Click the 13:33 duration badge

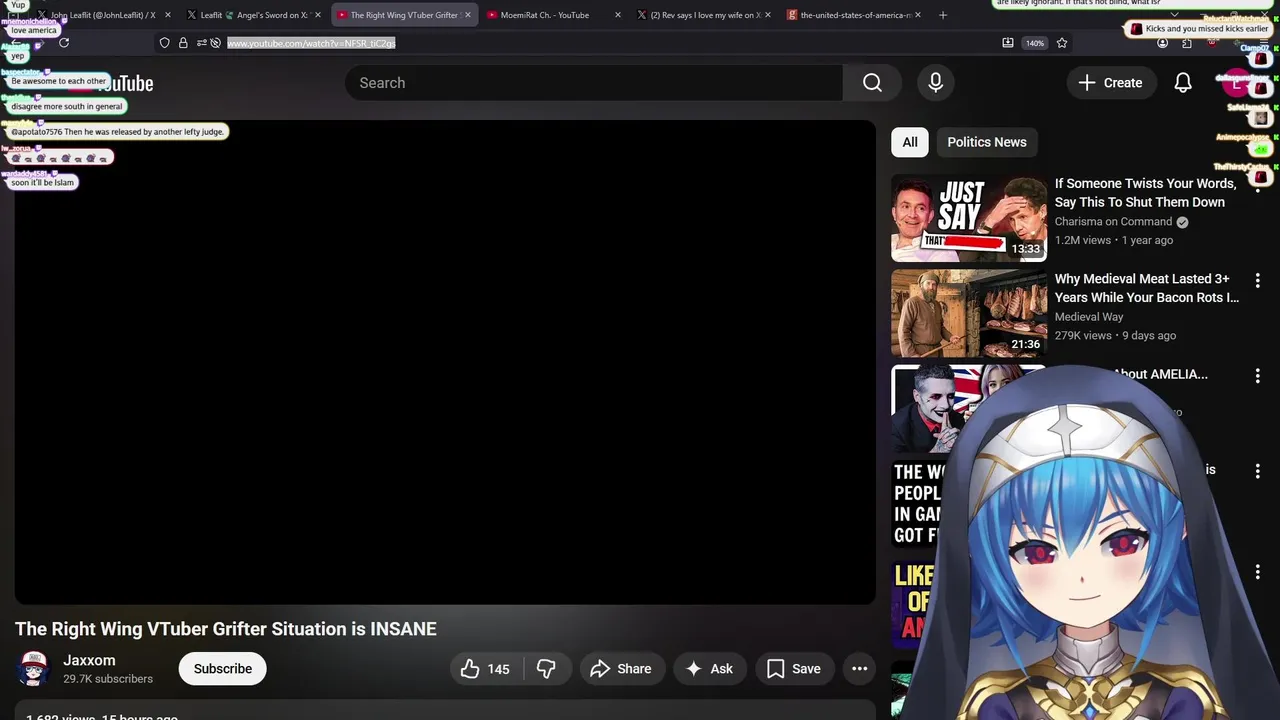tap(1026, 249)
